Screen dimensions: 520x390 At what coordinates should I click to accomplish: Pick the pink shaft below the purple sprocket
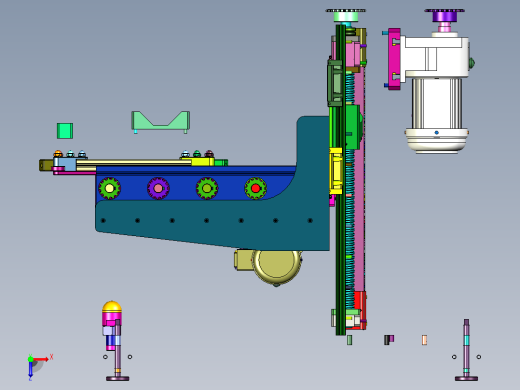pyautogui.click(x=444, y=27)
